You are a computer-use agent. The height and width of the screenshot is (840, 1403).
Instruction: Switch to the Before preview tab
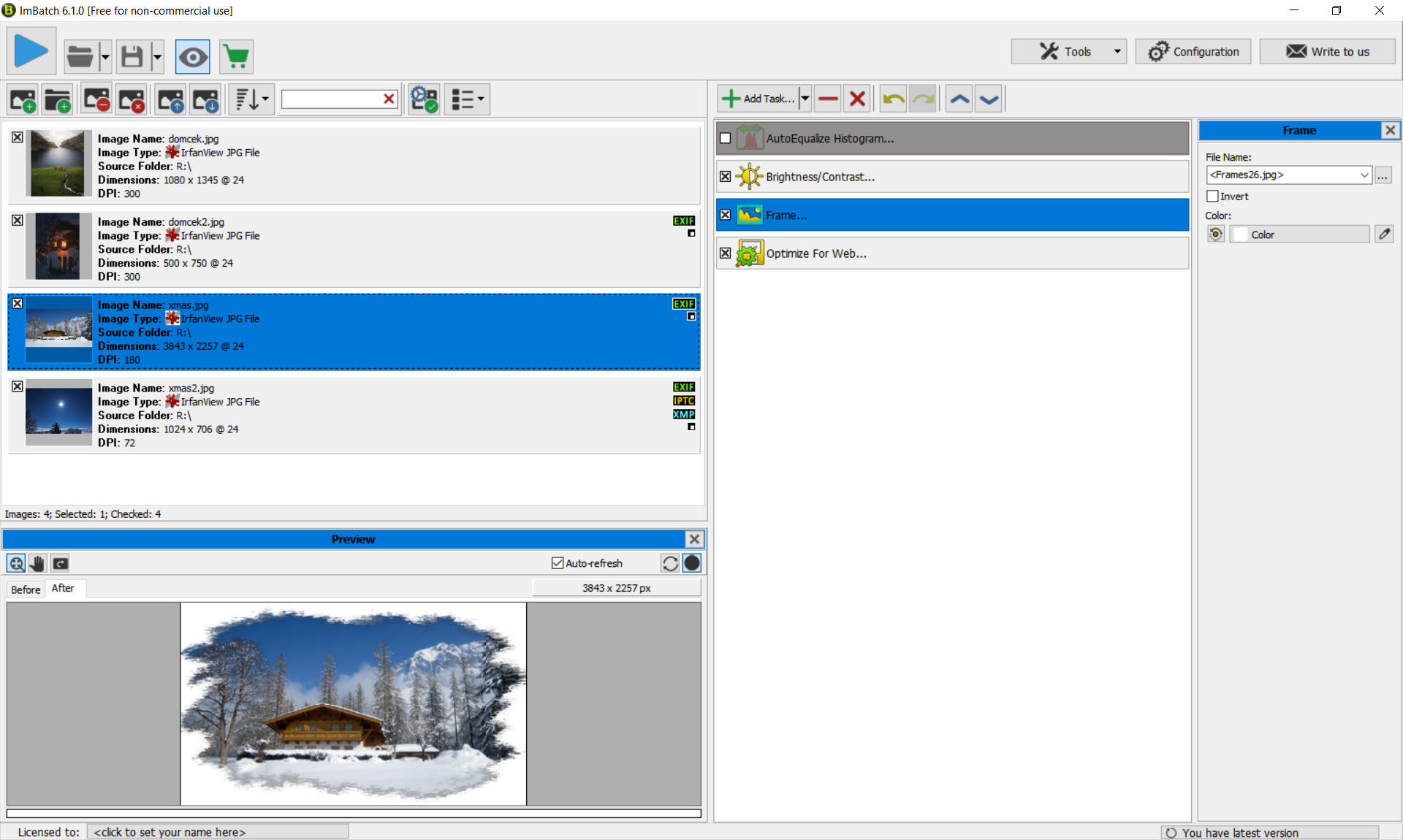tap(26, 589)
